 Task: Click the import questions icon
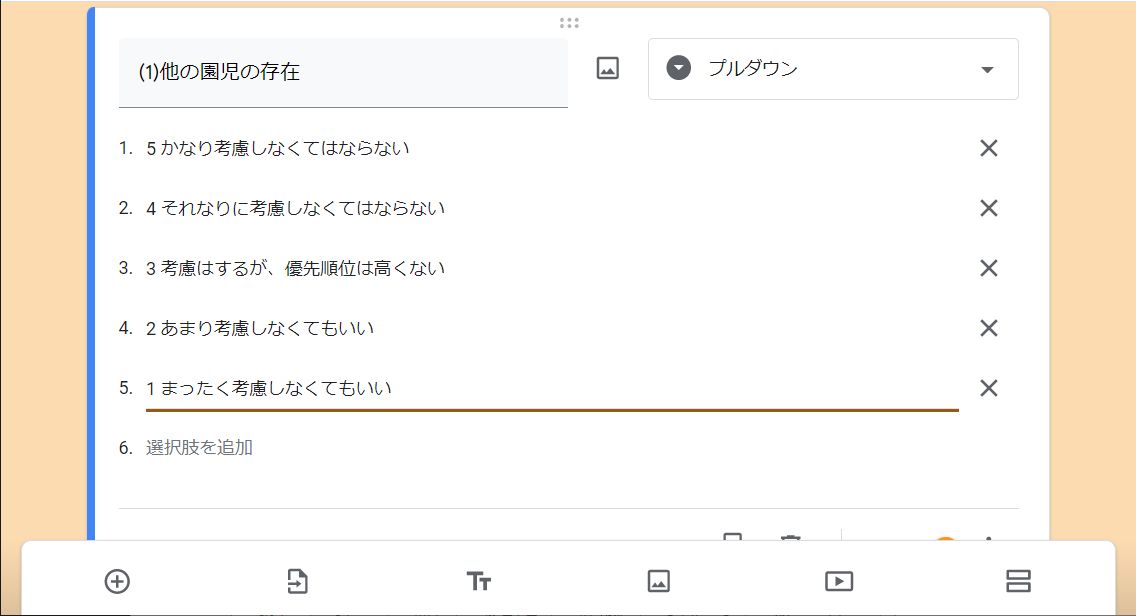pyautogui.click(x=298, y=581)
